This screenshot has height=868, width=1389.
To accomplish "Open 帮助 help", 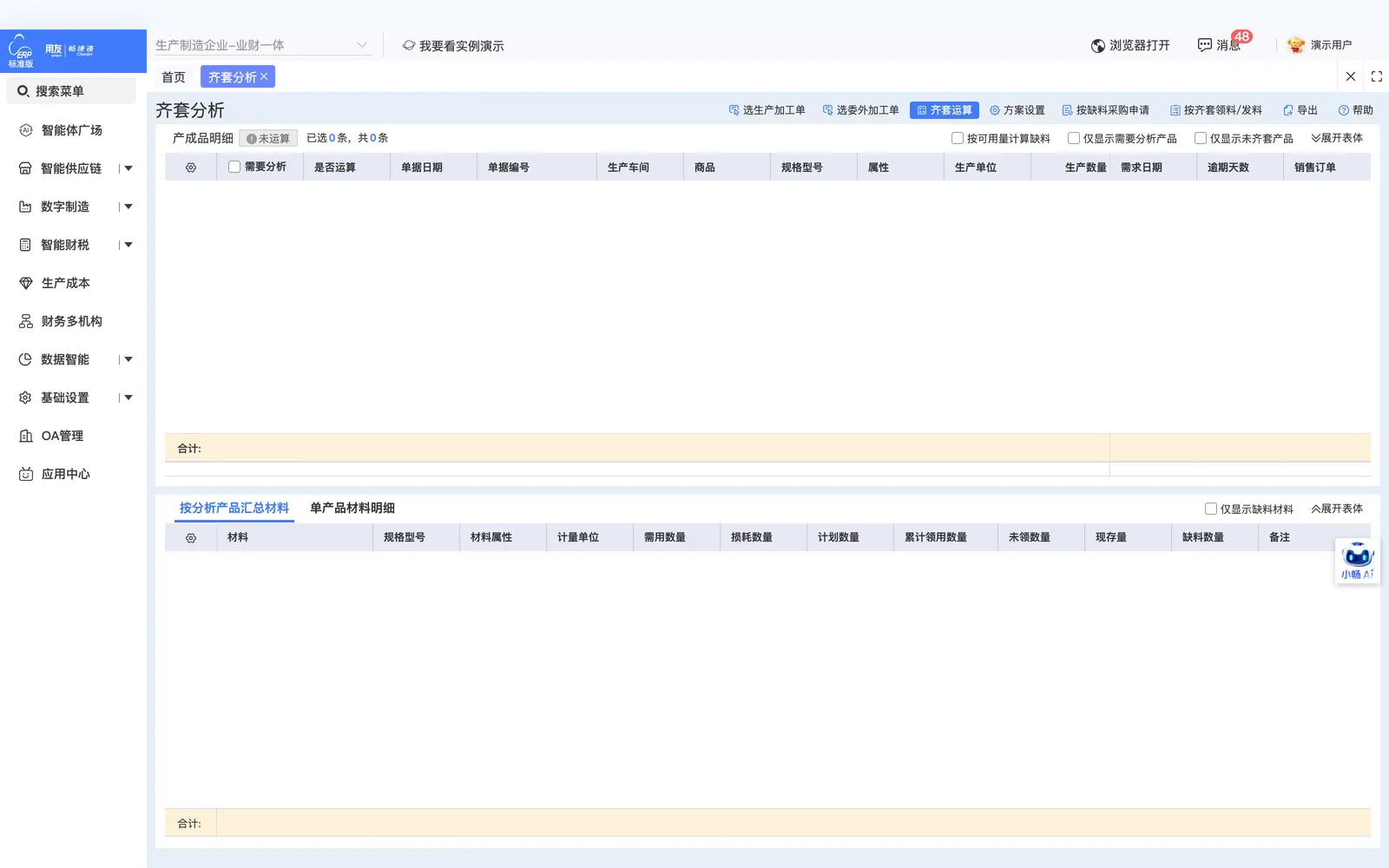I will coord(1356,110).
